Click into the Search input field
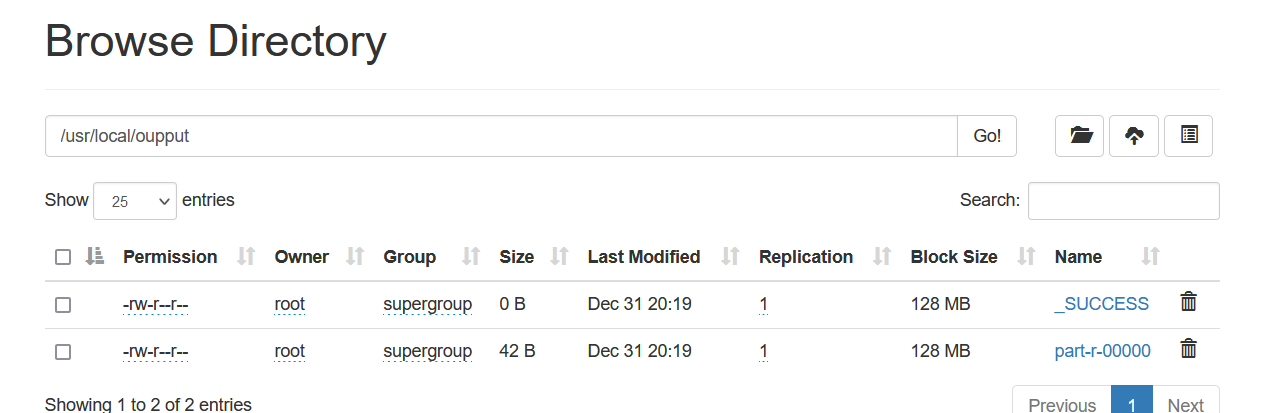Screen dimensions: 1275x413 (1123, 201)
